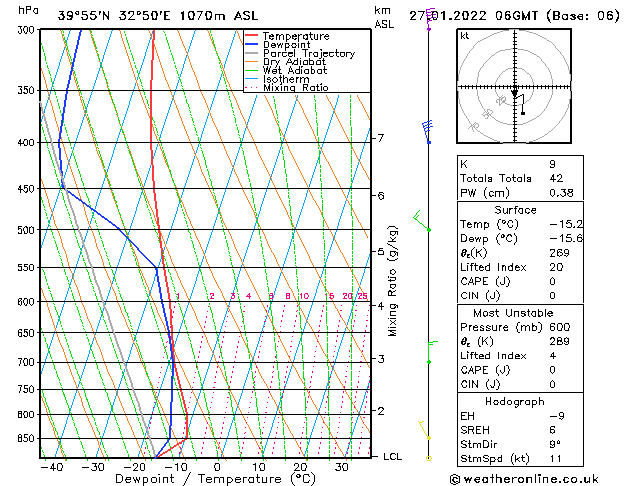629x486 pixels.
Task: Click the yellow surface wind circle marker
Action: coord(428,458)
